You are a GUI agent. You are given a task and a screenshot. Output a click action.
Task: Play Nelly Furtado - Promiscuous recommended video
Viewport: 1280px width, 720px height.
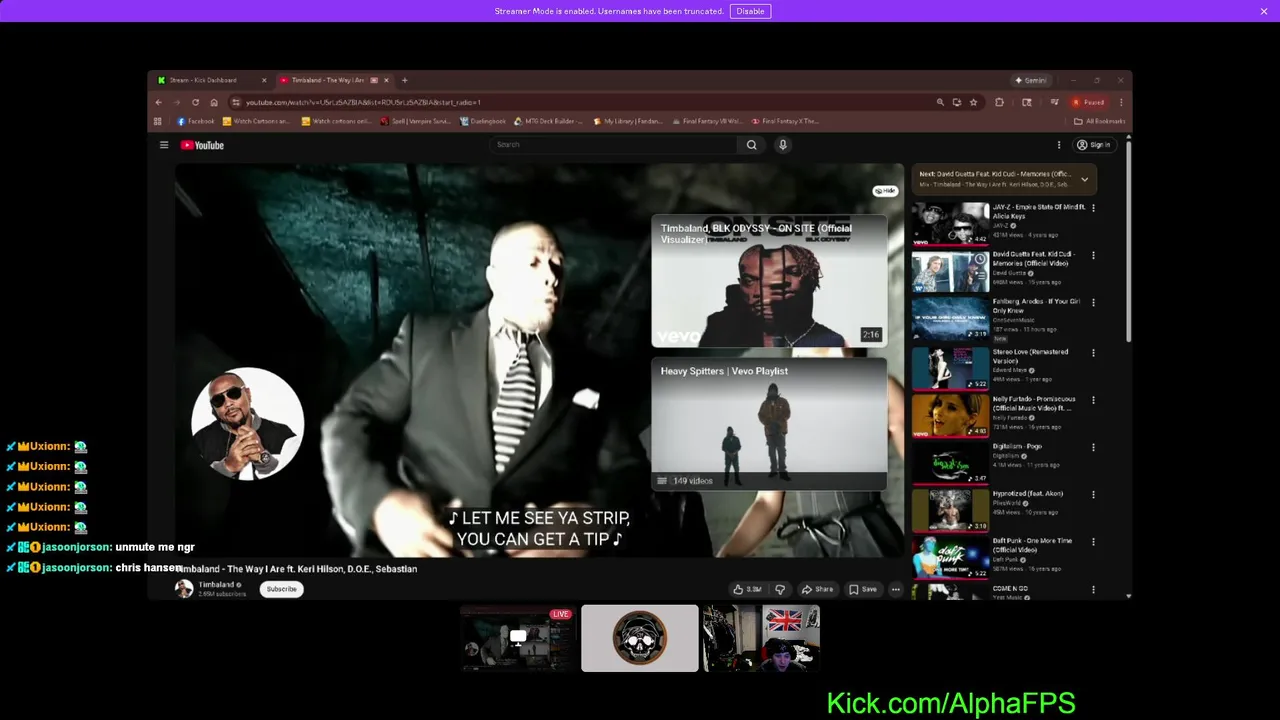pyautogui.click(x=950, y=416)
